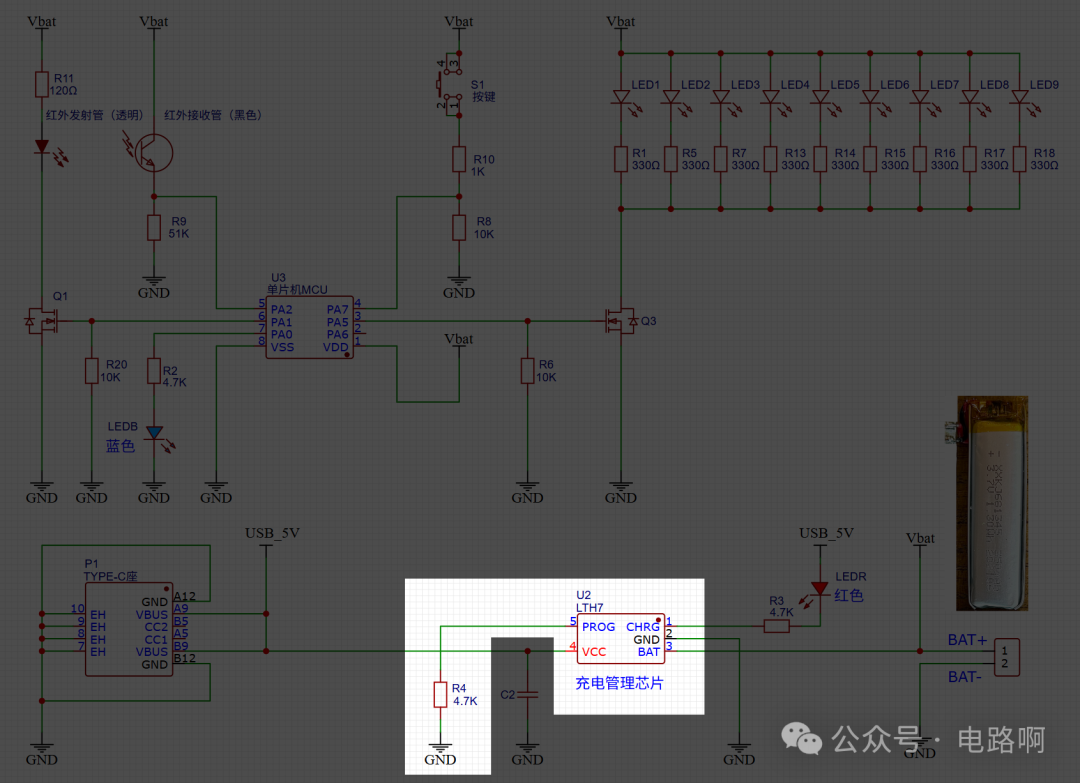Select resistor R3 4.7K symbol
The image size is (1080, 783).
[x=776, y=626]
